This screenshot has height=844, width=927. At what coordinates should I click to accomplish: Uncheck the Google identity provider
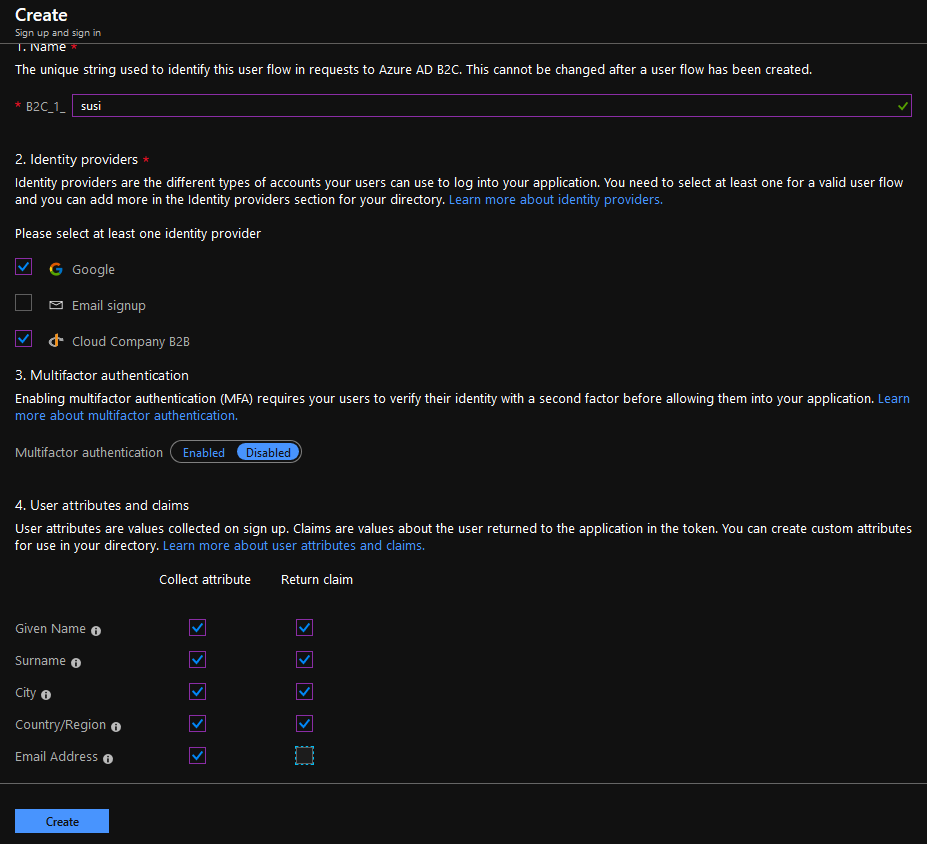(23, 267)
